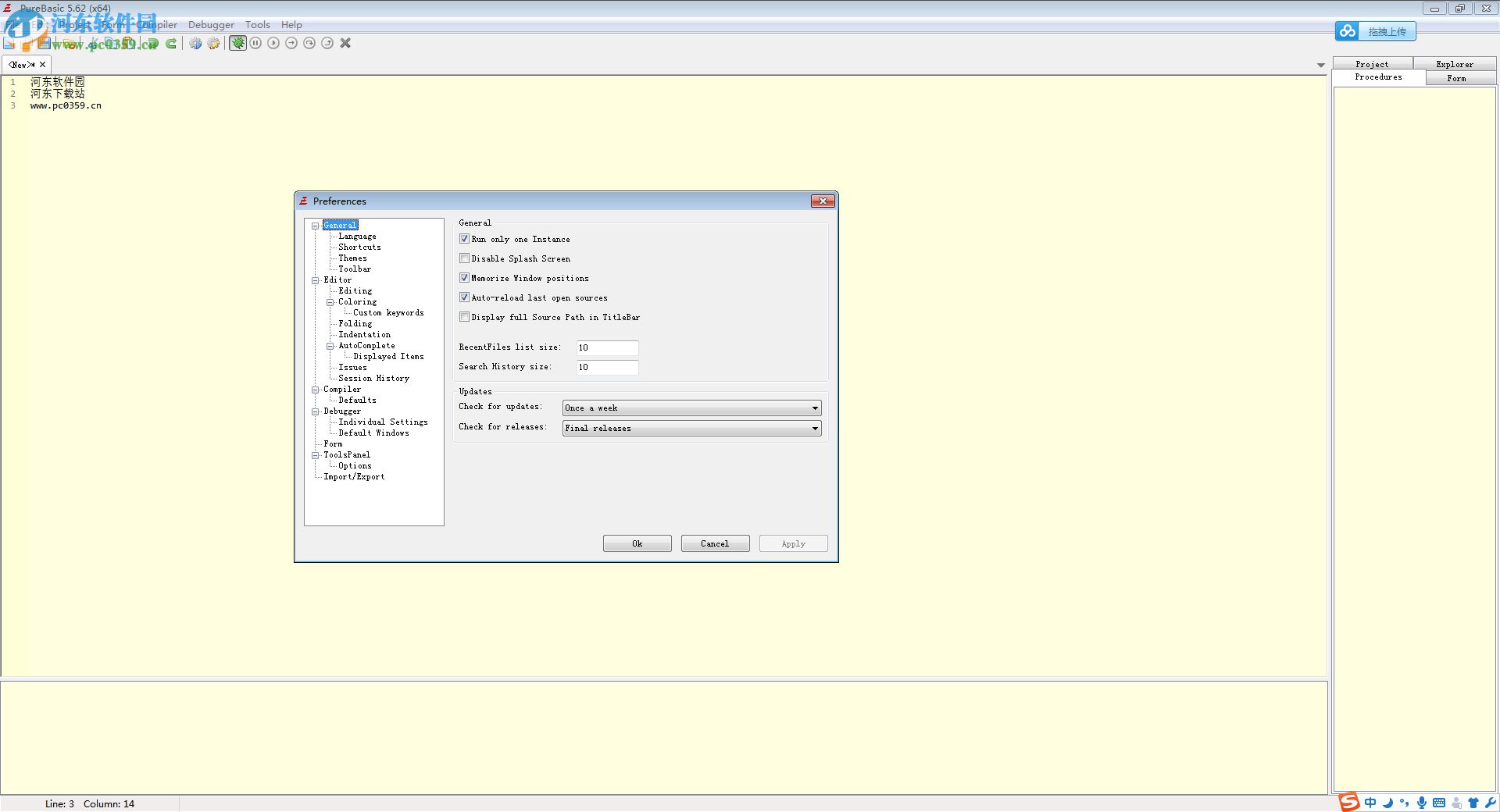Select Individual Settings in the preferences tree
The image size is (1500, 812).
coord(383,422)
